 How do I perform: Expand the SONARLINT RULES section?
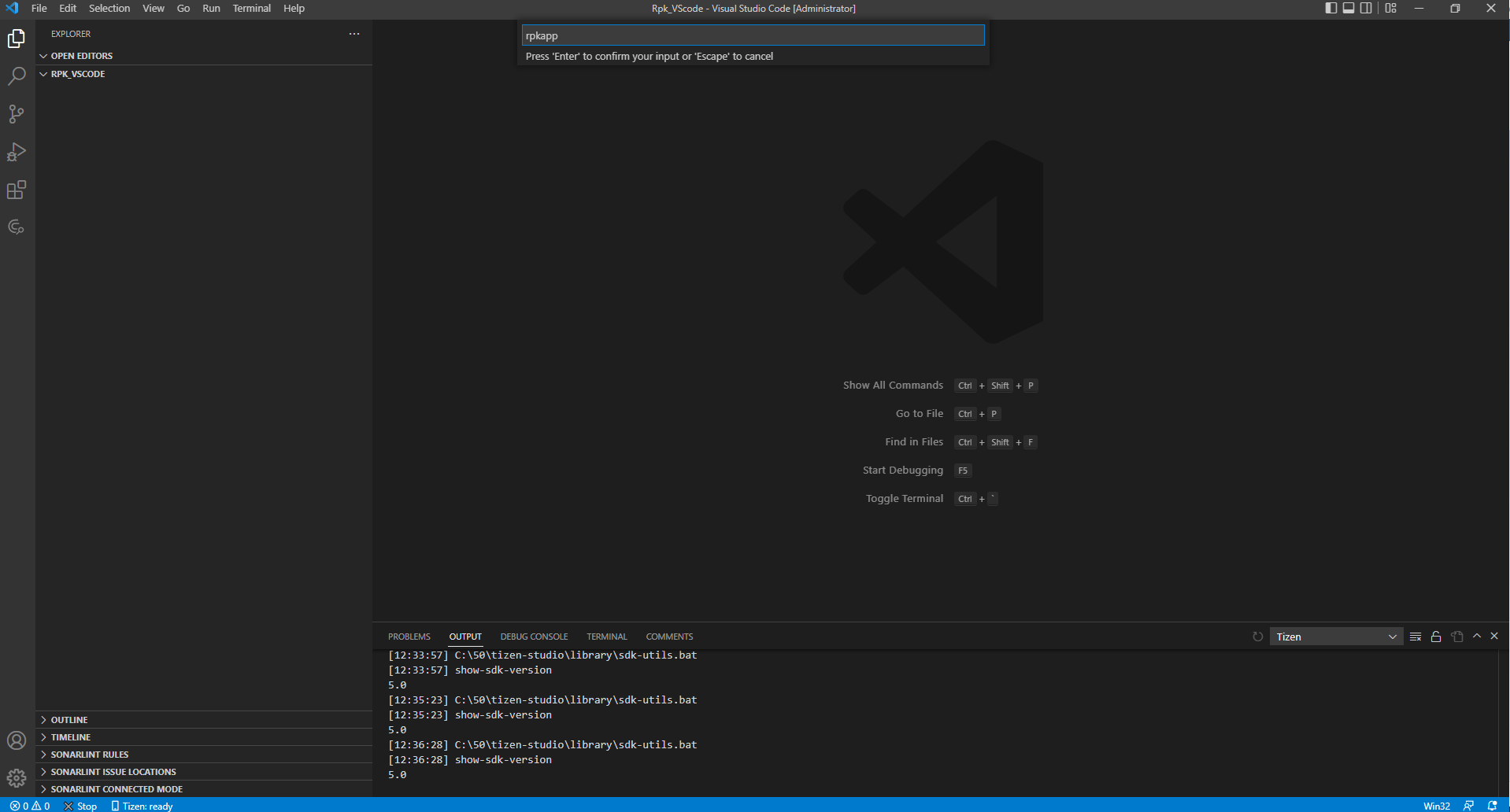(89, 754)
